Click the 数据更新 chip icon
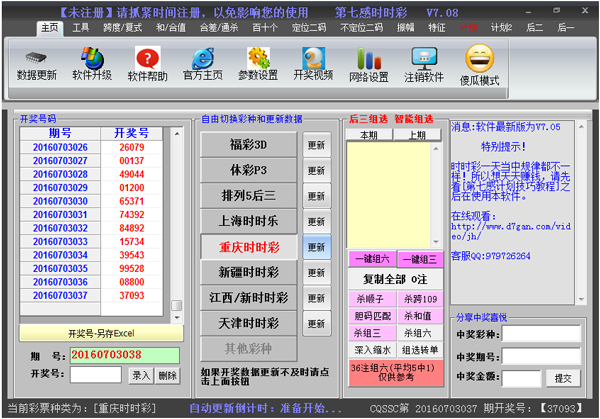This screenshot has width=600, height=419. (x=36, y=58)
